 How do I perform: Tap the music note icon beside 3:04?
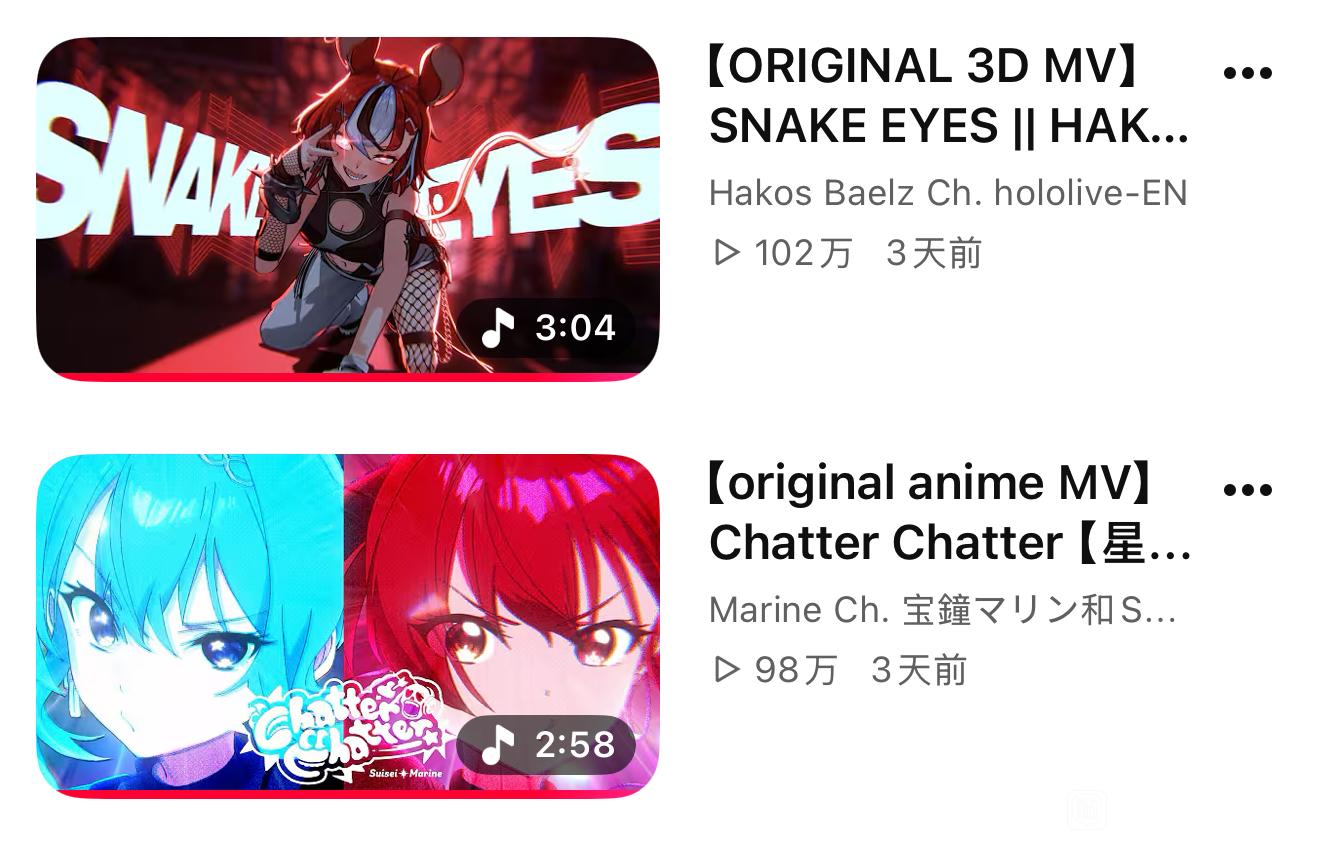[x=498, y=327]
